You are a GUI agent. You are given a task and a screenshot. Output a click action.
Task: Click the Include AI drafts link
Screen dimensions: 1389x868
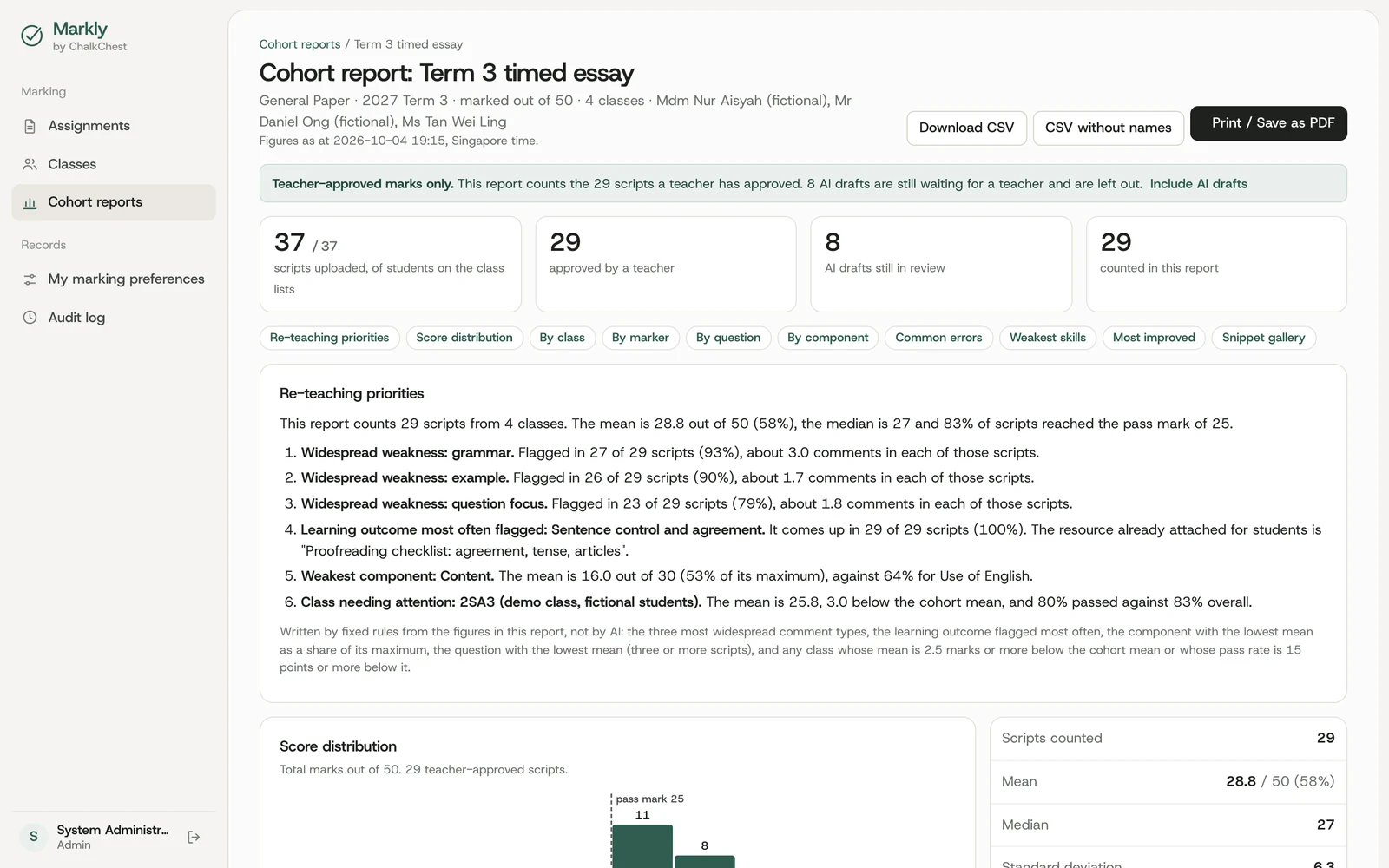coord(1198,184)
